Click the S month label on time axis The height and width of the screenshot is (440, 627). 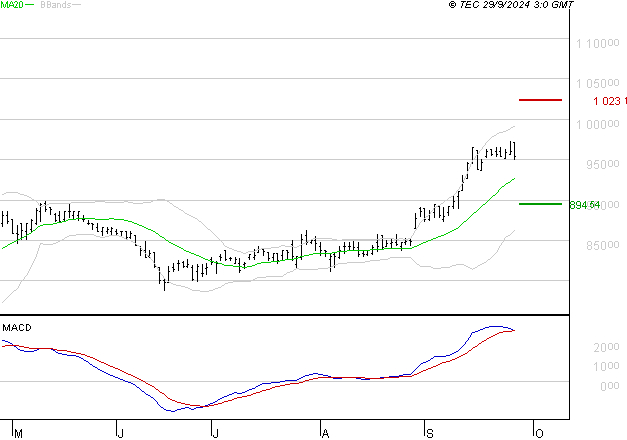[430, 434]
